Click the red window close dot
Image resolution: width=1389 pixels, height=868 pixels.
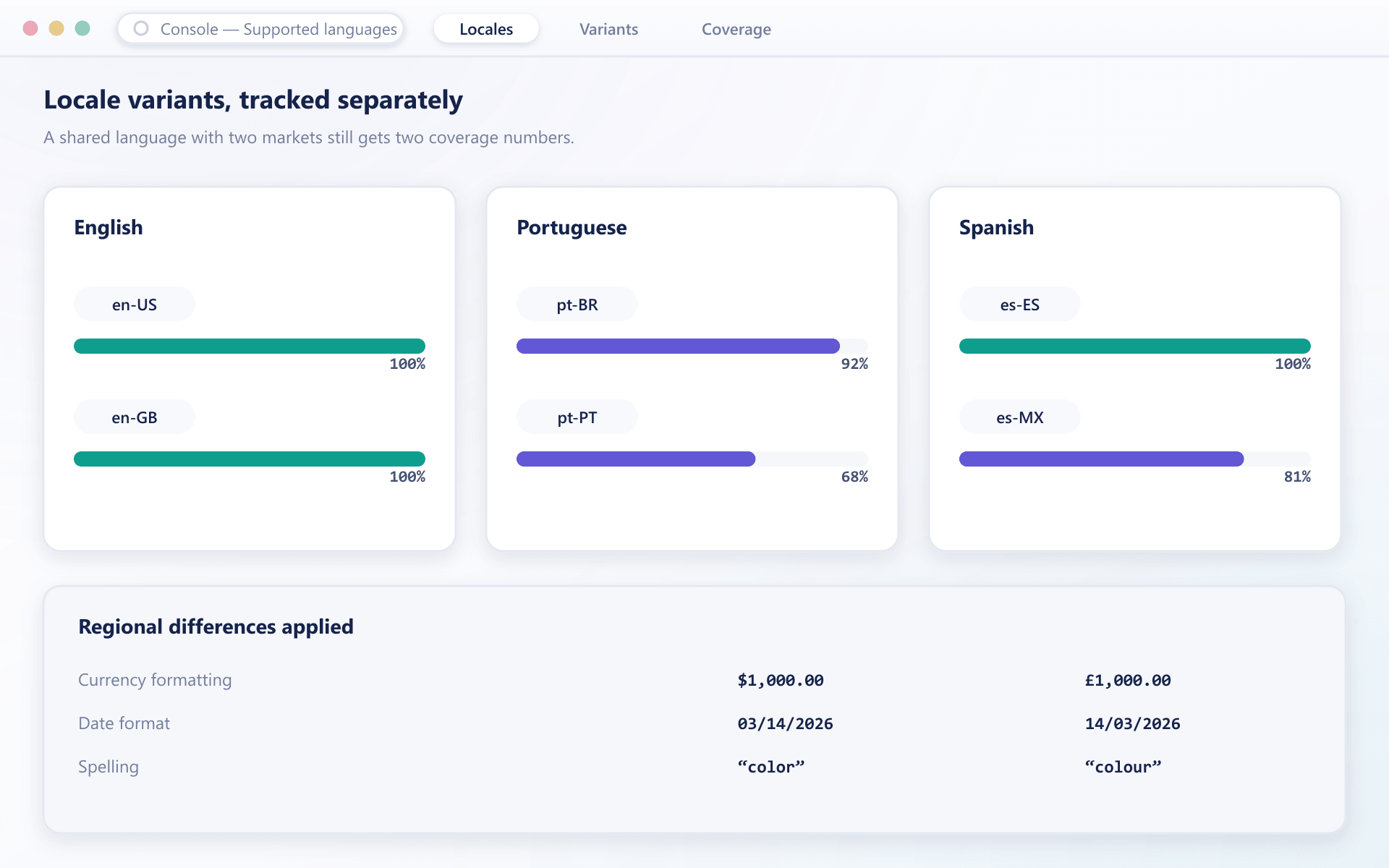tap(30, 28)
